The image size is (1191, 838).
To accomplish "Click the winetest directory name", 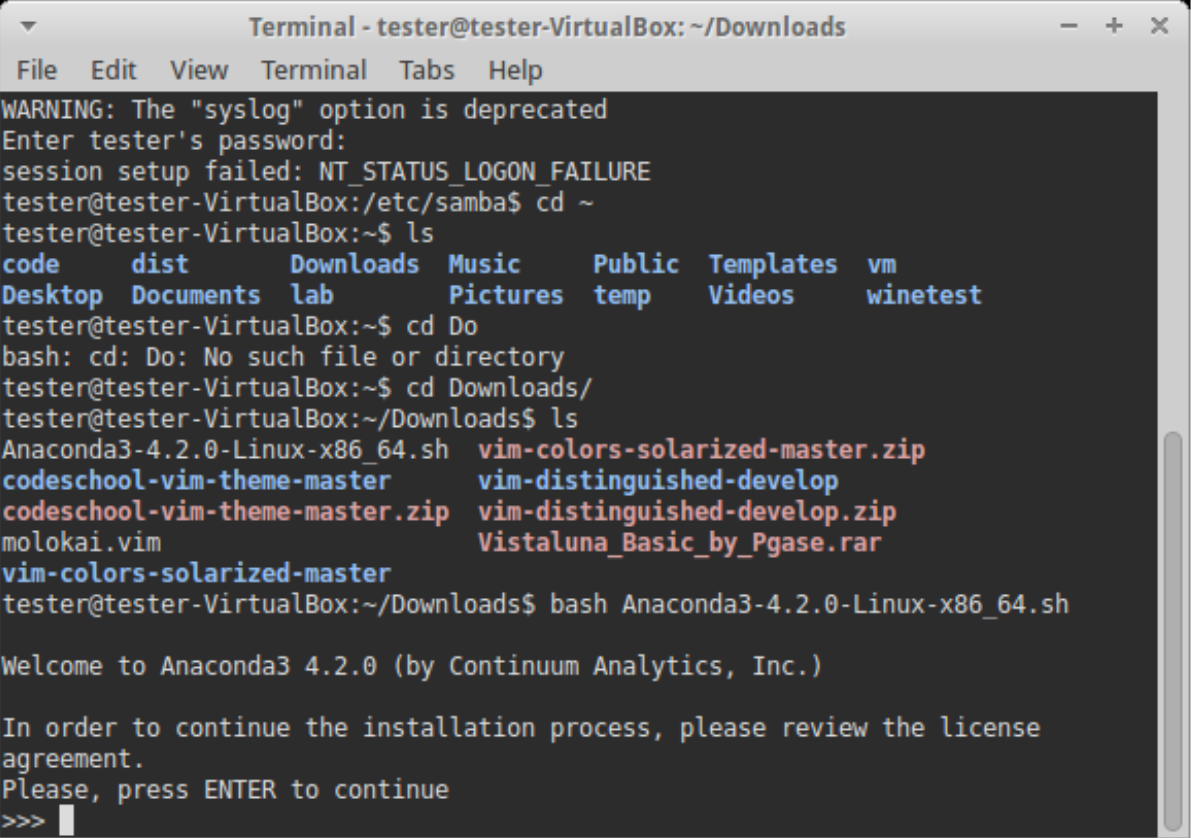I will coord(924,295).
